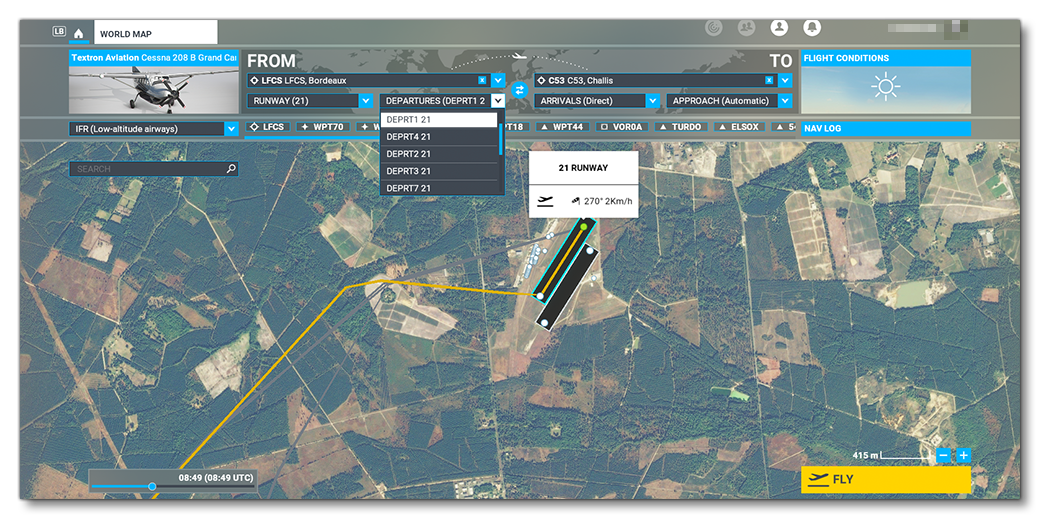
Task: Open the user profile icon
Action: [x=779, y=28]
